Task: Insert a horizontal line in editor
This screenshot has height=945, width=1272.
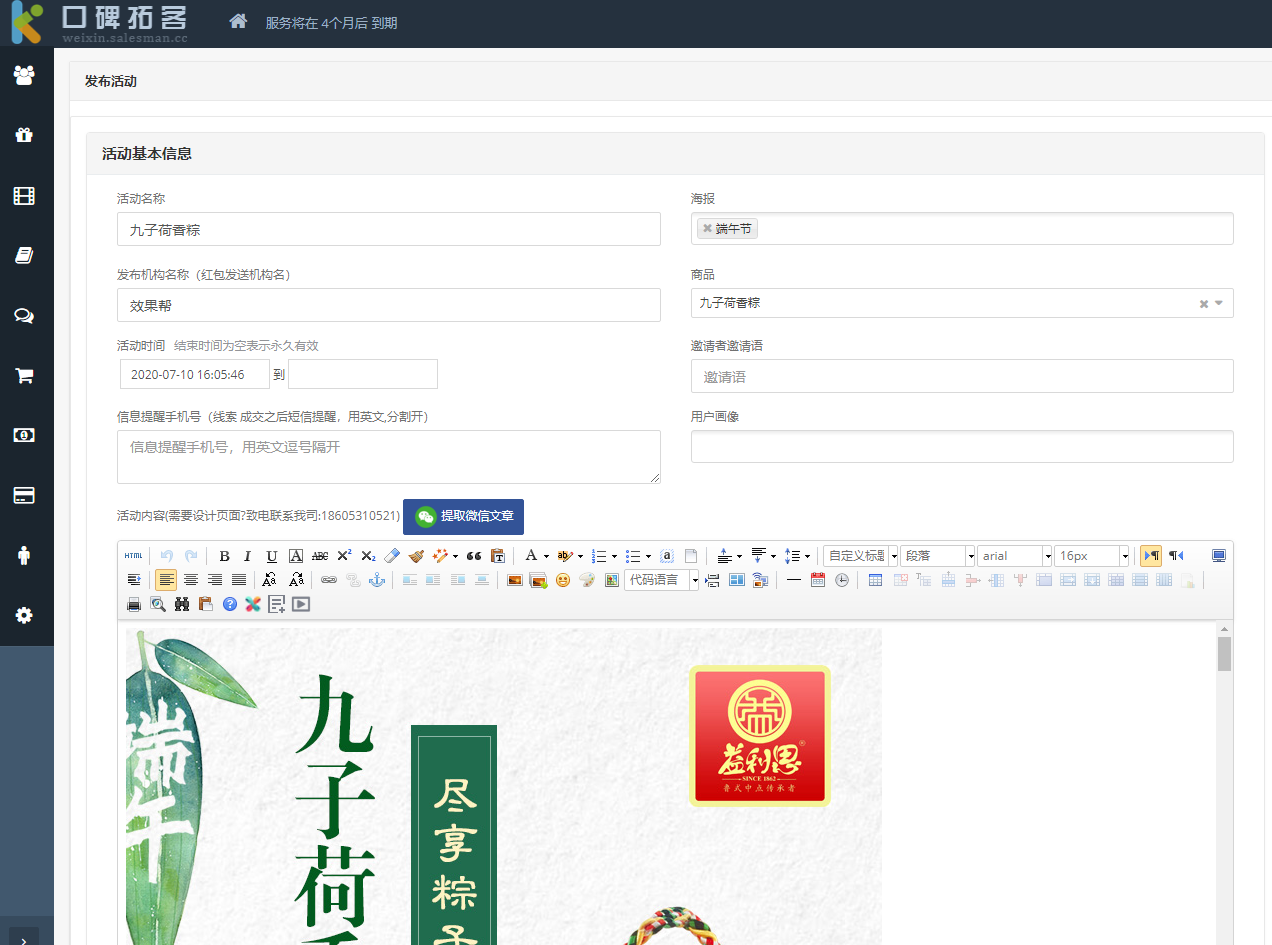Action: tap(794, 580)
